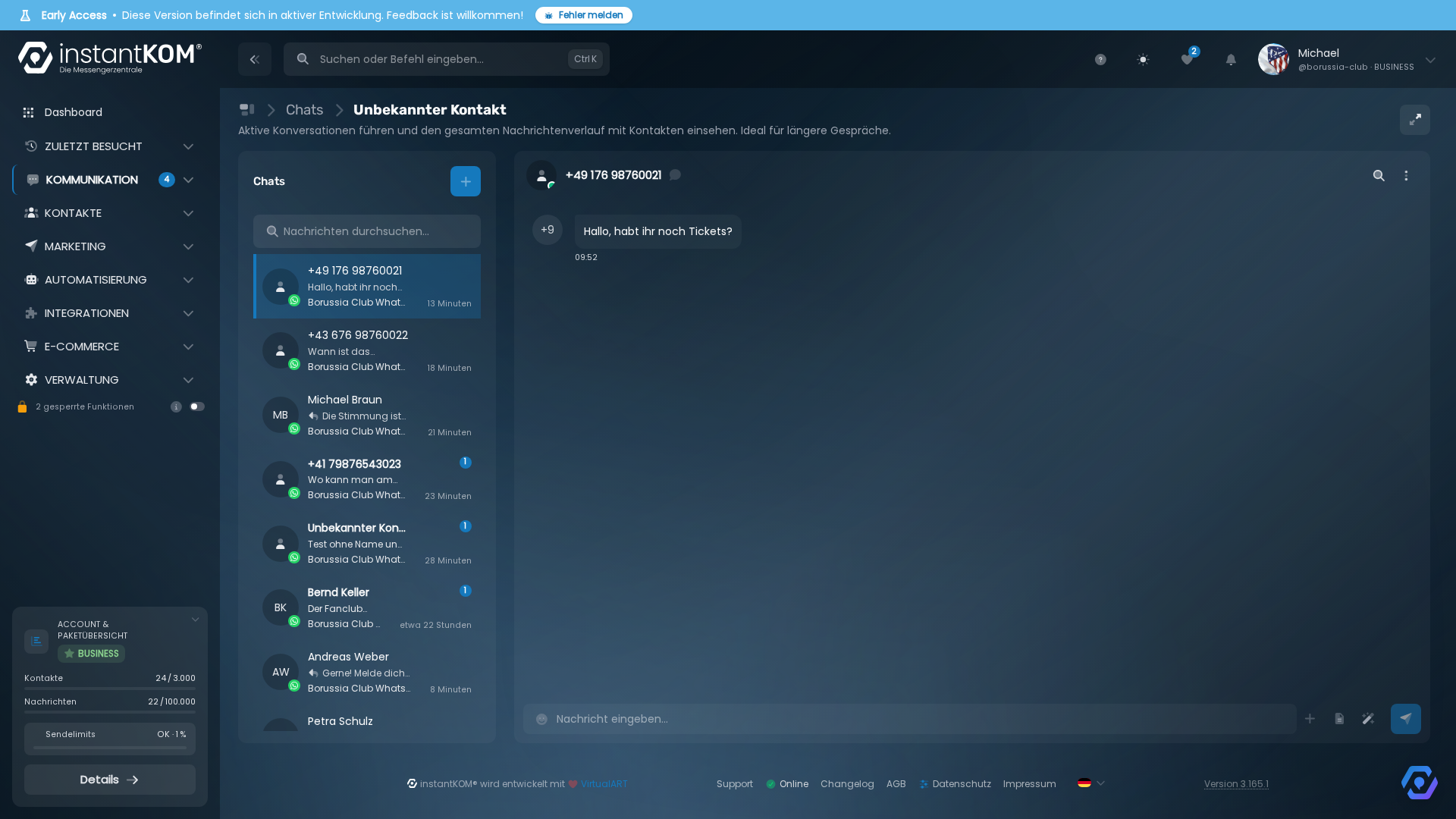Click the fullscreen expand icon
The height and width of the screenshot is (819, 1456).
pos(1415,120)
